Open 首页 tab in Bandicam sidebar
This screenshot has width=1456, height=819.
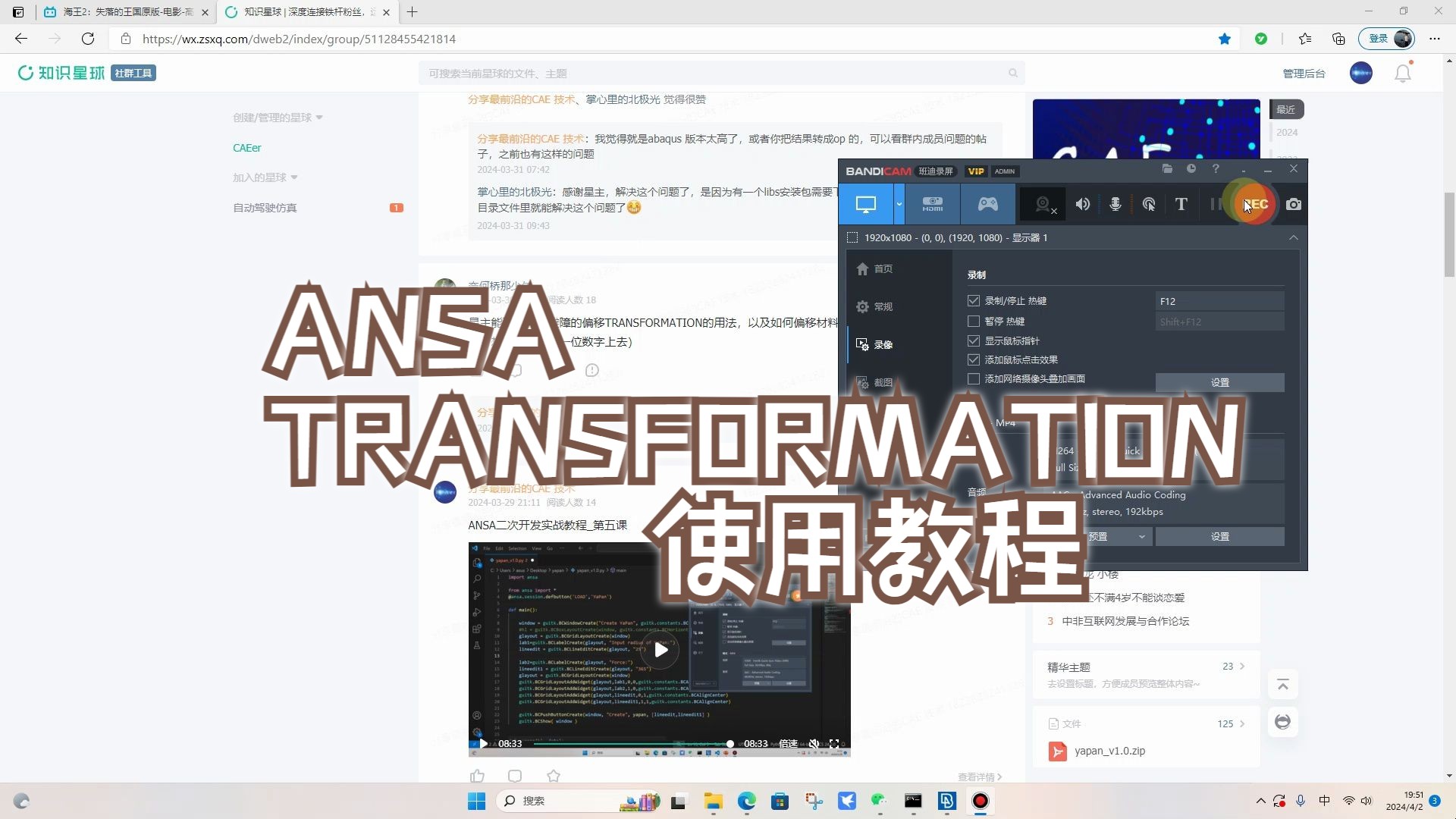pos(883,268)
